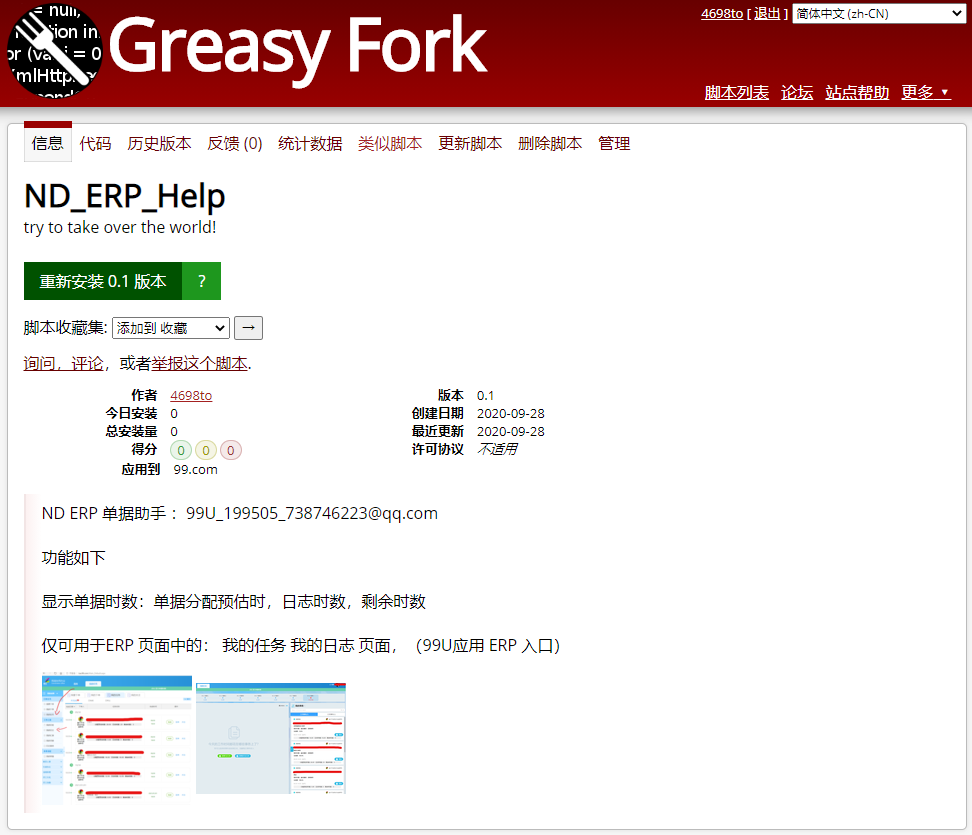Open the 删除脚本 tab
972x835 pixels.
[x=550, y=144]
